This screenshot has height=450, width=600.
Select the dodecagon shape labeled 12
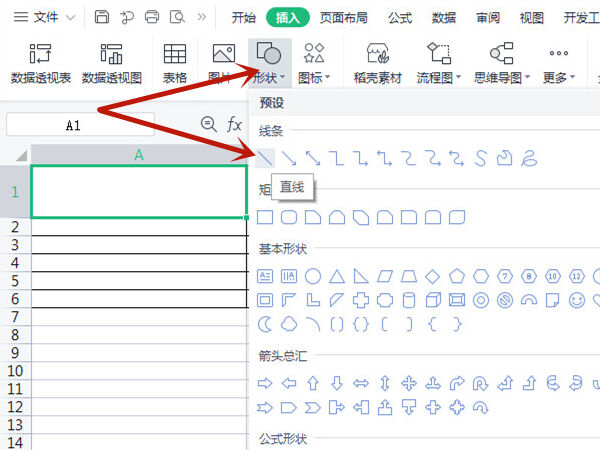[577, 276]
